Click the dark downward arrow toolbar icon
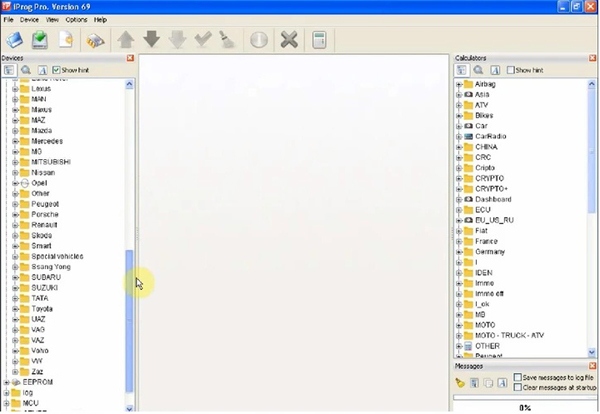This screenshot has height=414, width=600. [152, 39]
